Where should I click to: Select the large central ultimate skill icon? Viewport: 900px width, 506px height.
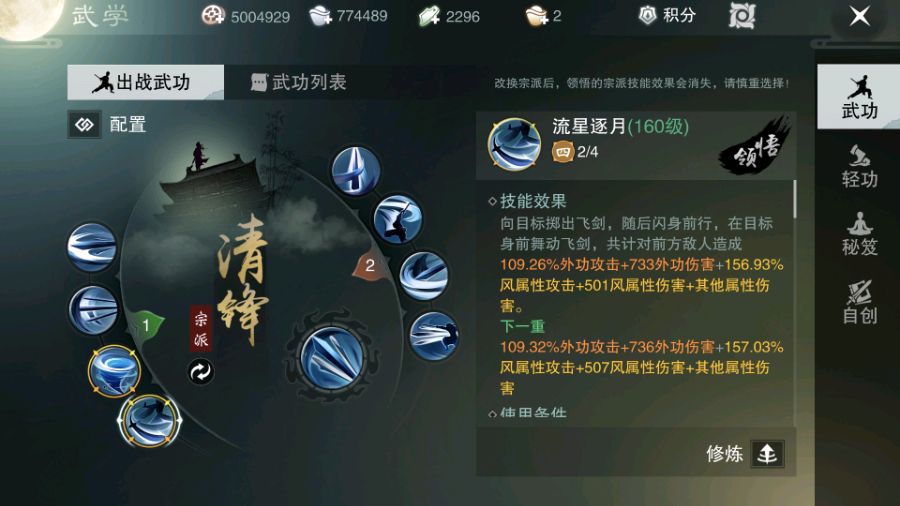point(332,356)
